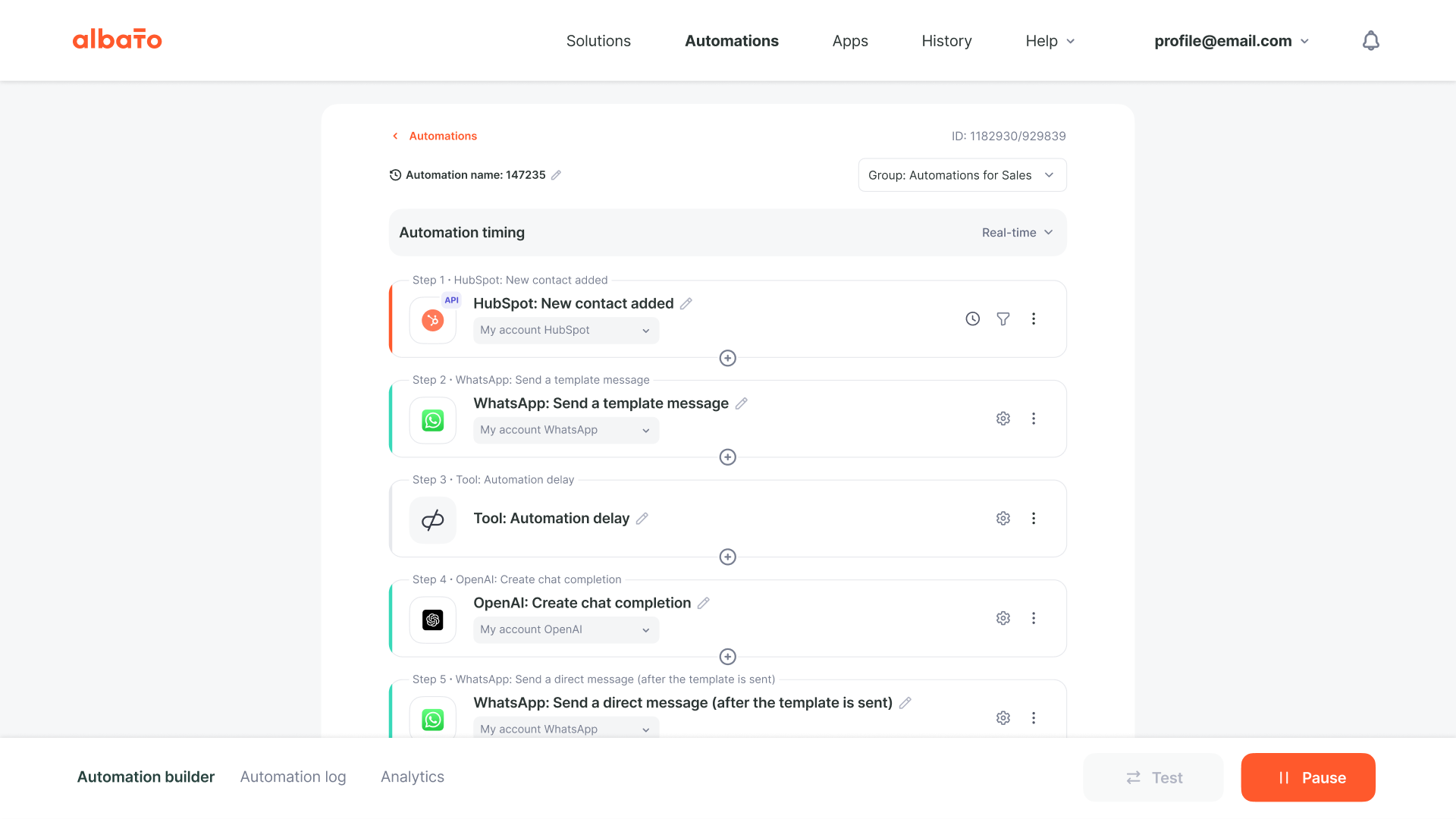1456x819 pixels.
Task: Click the clock/history icon on Step 1
Action: tap(972, 318)
